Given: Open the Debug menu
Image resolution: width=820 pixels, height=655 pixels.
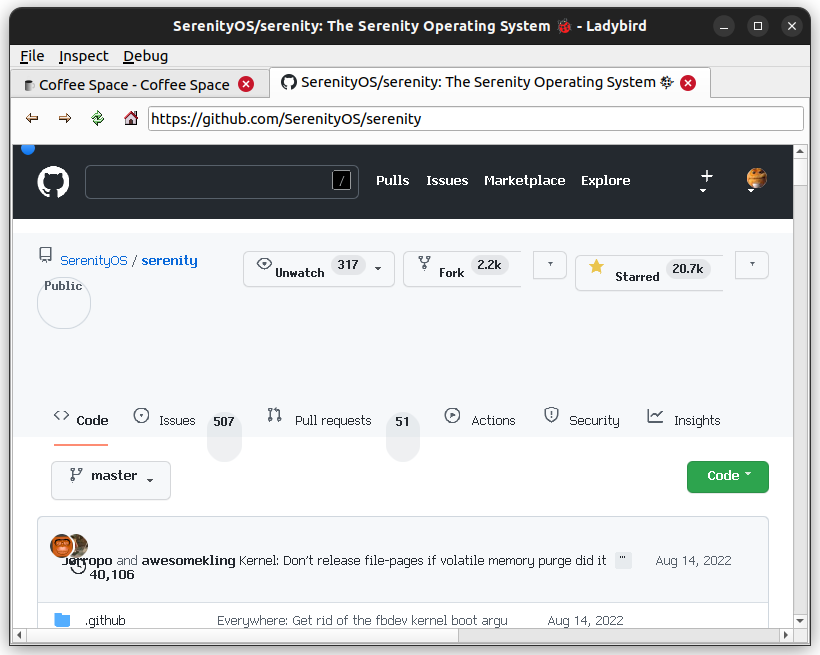Looking at the screenshot, I should point(145,56).
